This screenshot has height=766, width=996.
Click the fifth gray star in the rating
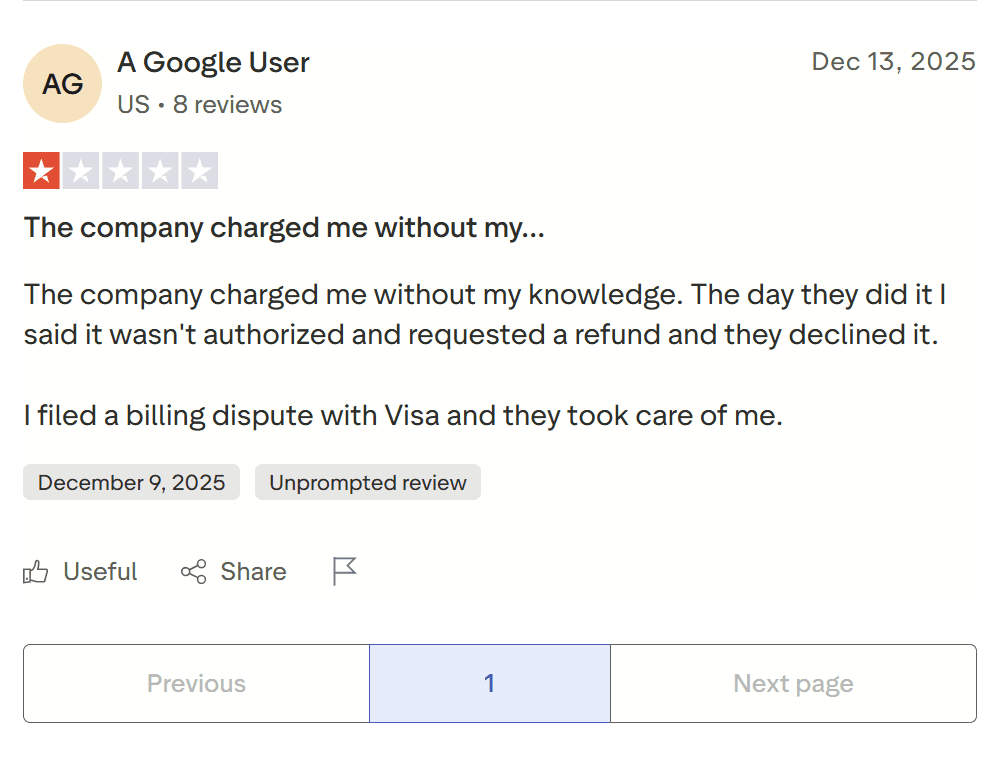(202, 170)
